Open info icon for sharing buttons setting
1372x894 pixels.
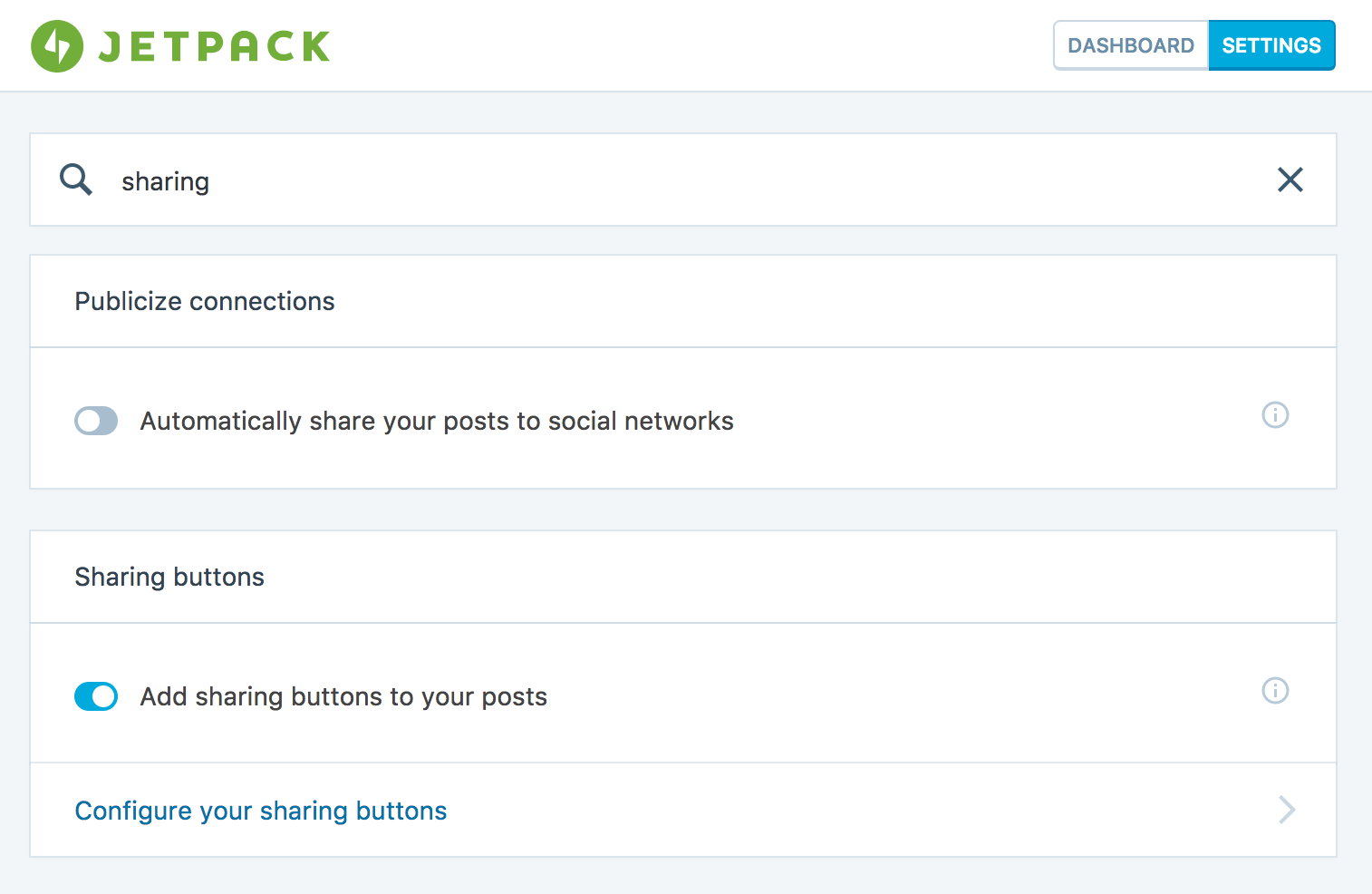click(1275, 691)
